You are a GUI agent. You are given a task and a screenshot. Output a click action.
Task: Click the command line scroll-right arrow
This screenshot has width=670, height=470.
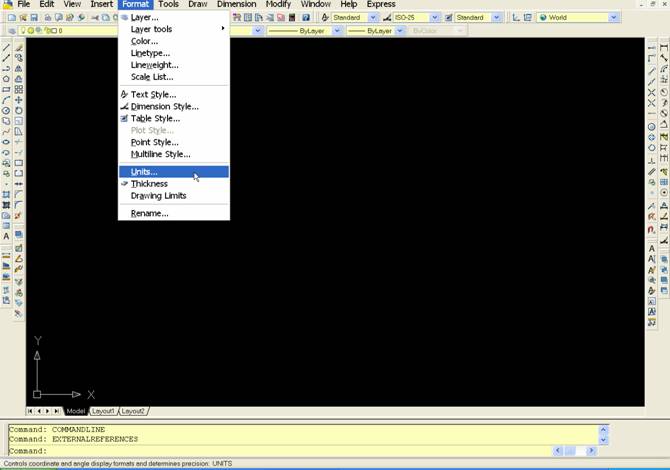(591, 450)
